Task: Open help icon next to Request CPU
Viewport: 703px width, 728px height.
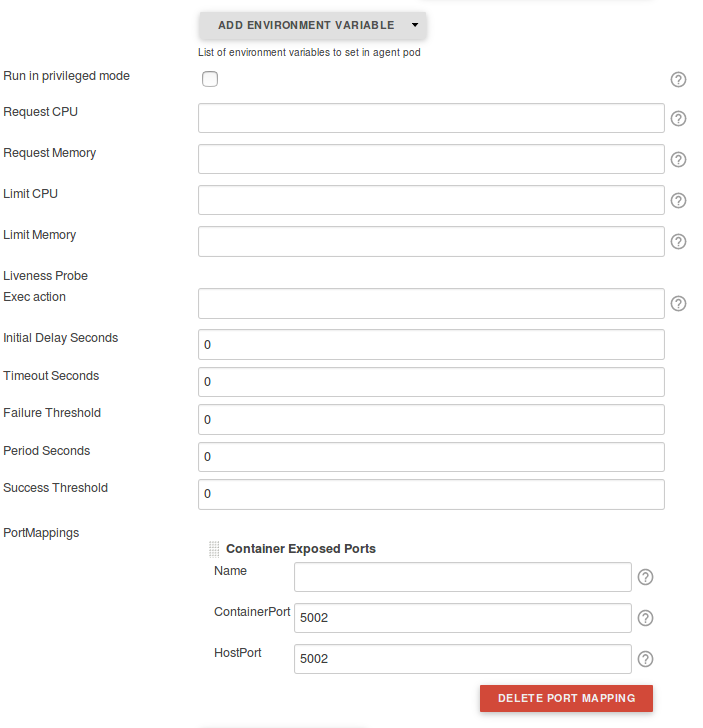Action: point(678,118)
